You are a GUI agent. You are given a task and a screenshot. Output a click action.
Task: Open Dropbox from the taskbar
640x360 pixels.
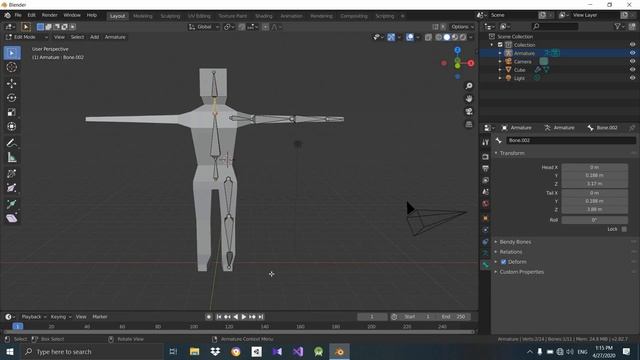click(x=215, y=351)
